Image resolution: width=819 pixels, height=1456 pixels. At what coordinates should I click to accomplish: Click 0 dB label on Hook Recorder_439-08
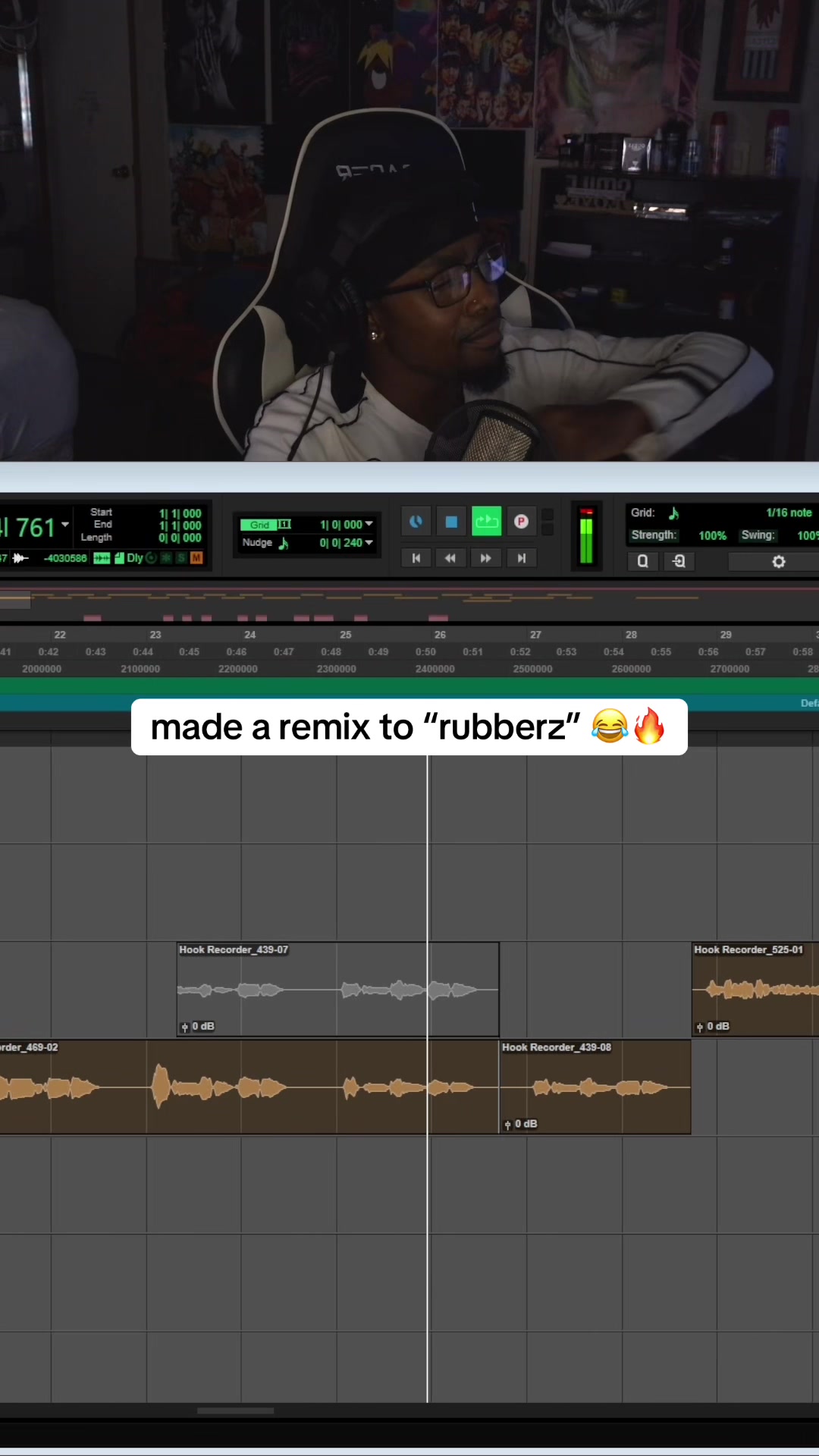point(526,1124)
